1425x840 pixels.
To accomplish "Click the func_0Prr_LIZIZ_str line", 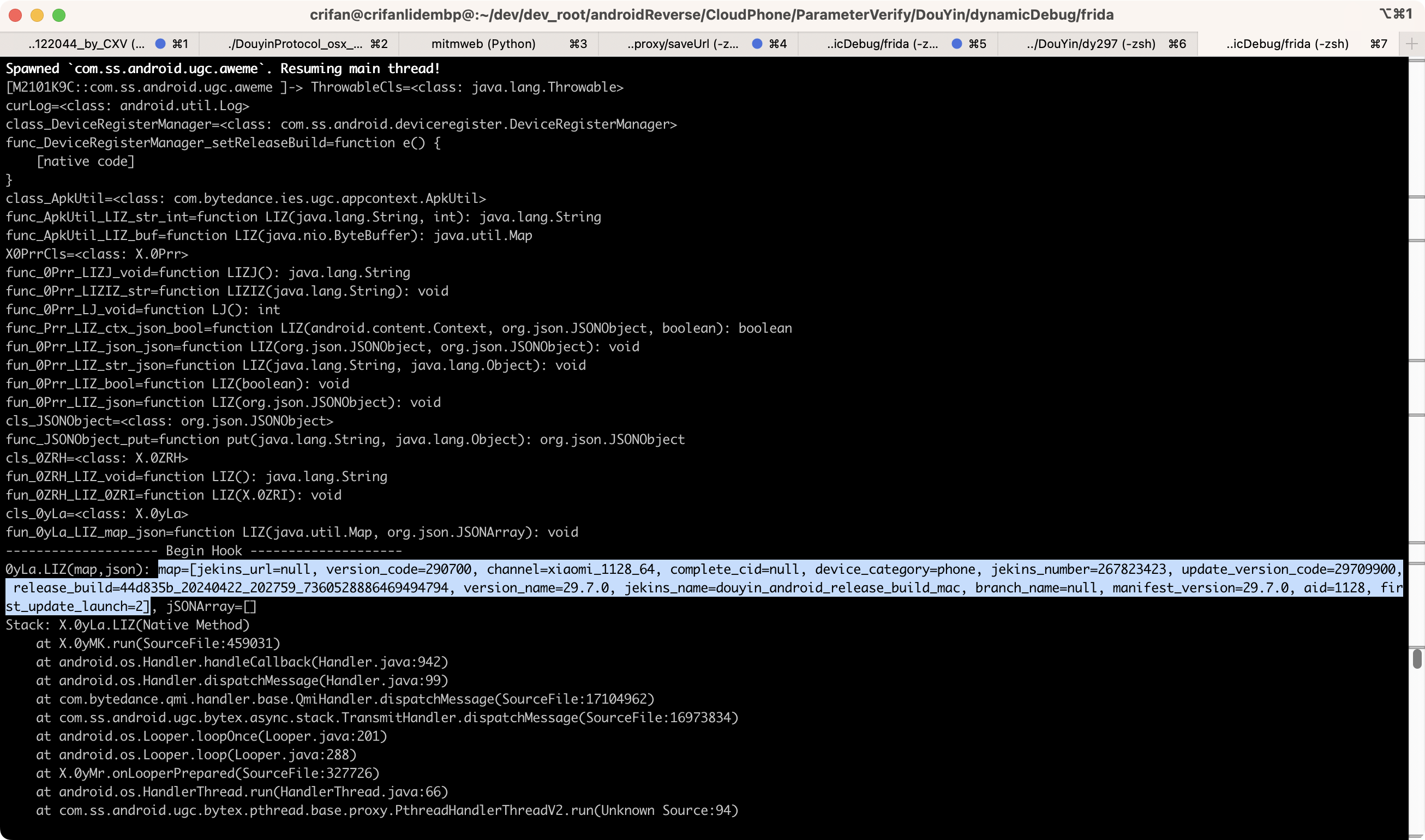I will pos(227,291).
